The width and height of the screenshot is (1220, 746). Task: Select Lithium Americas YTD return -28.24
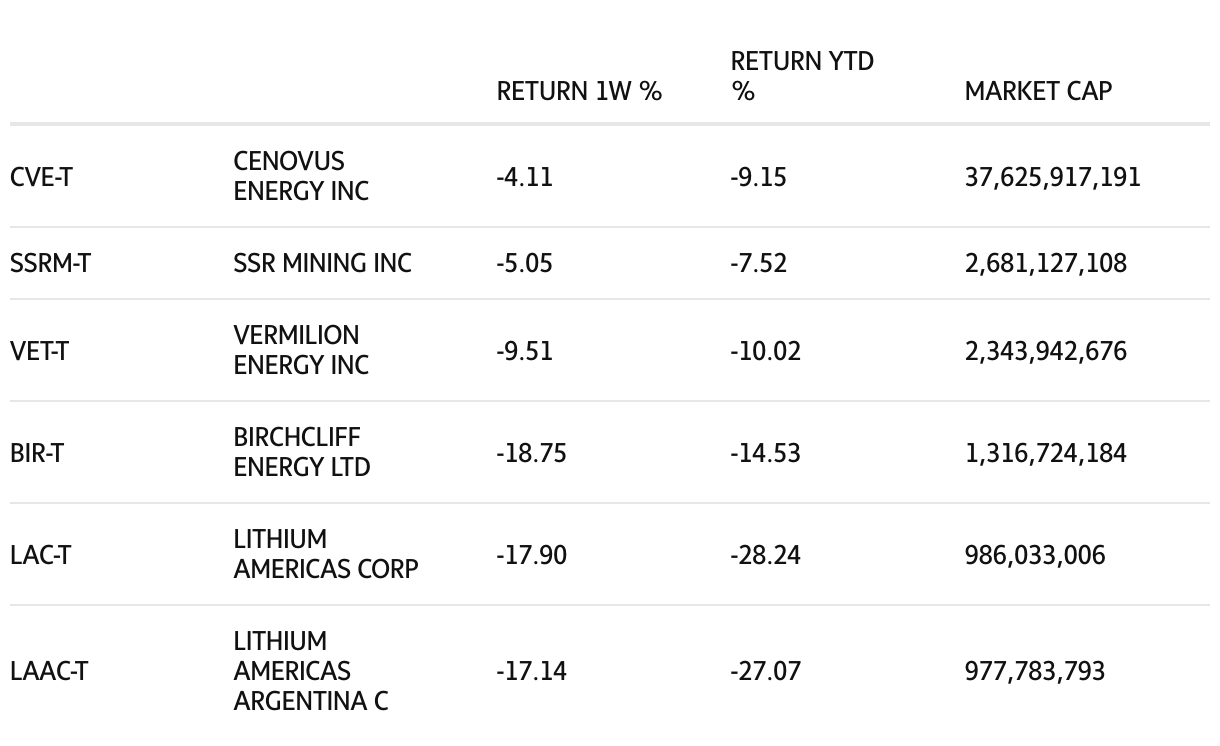[x=765, y=555]
